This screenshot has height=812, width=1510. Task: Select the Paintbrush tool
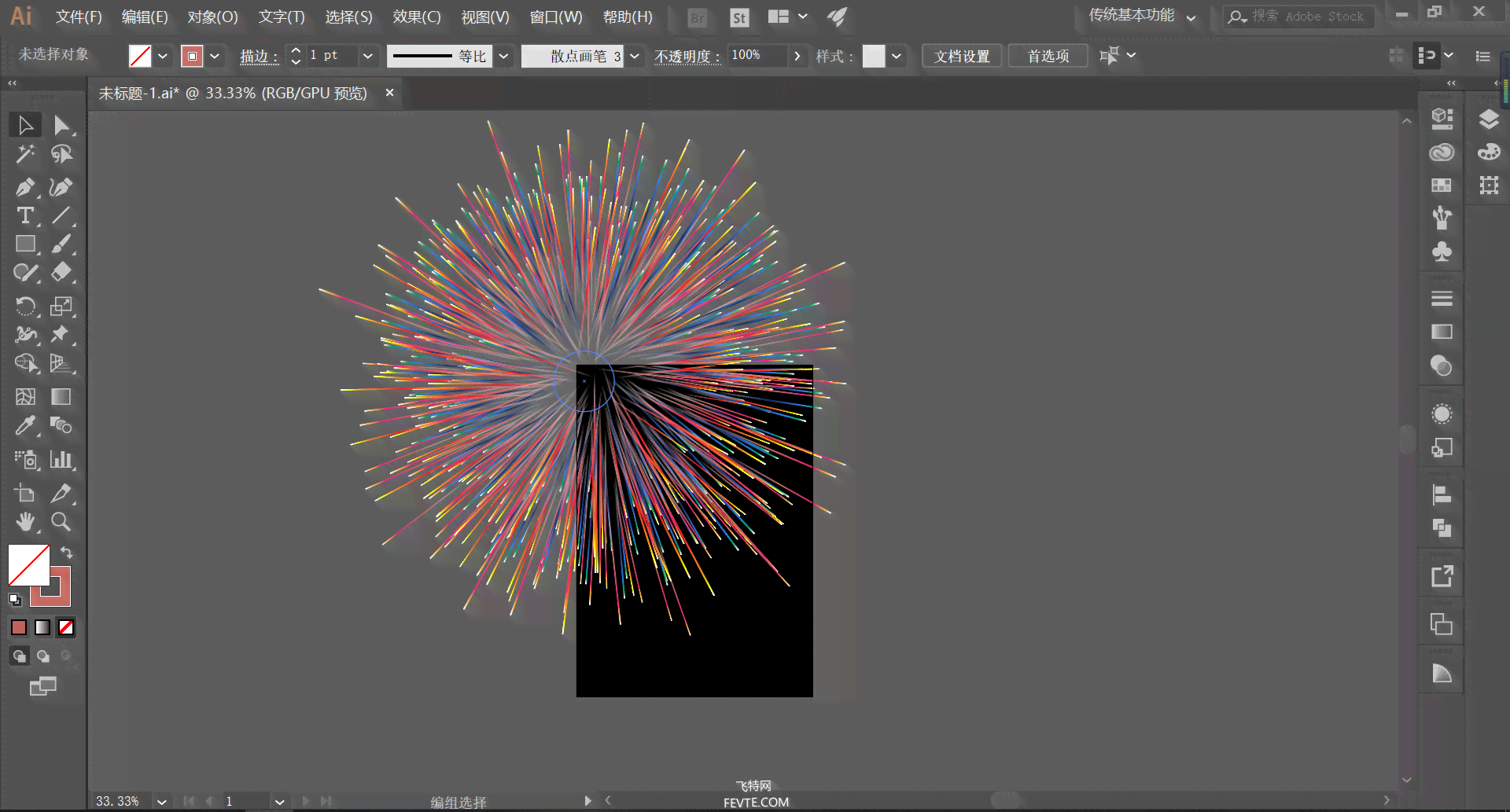61,244
